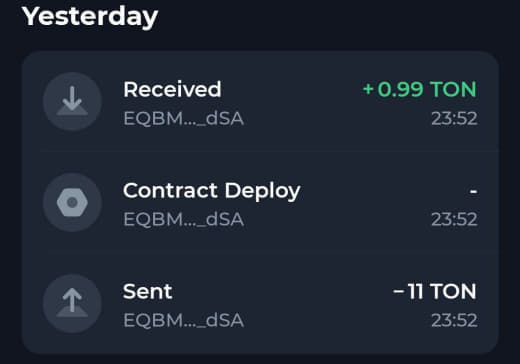Select EQBM..._dSA address under Contract Deploy
The height and width of the screenshot is (364, 520).
point(184,219)
